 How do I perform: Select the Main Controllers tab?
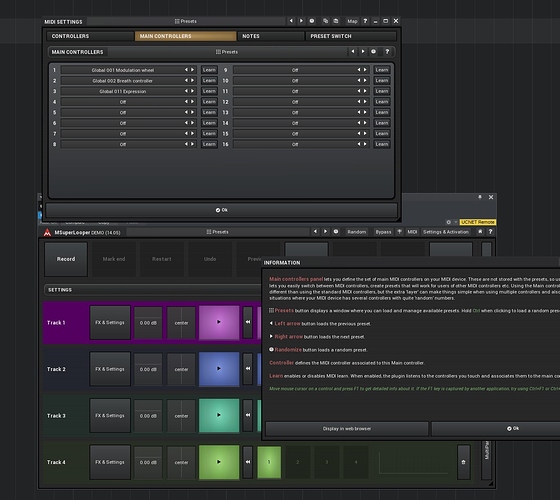click(x=185, y=36)
